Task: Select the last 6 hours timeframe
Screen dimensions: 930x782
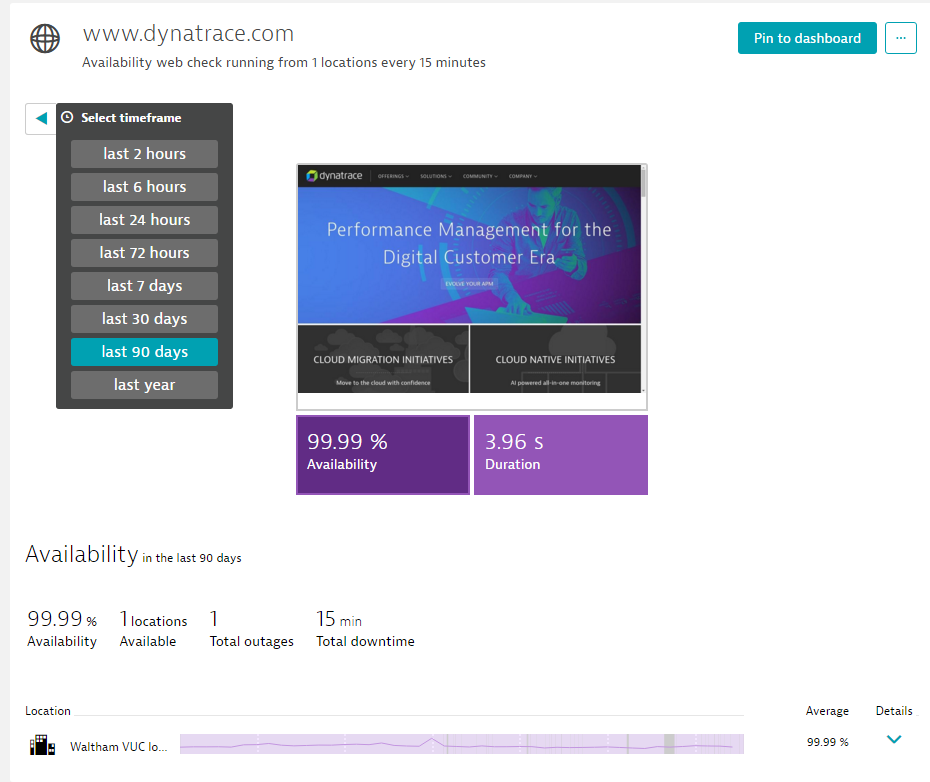Action: [144, 187]
